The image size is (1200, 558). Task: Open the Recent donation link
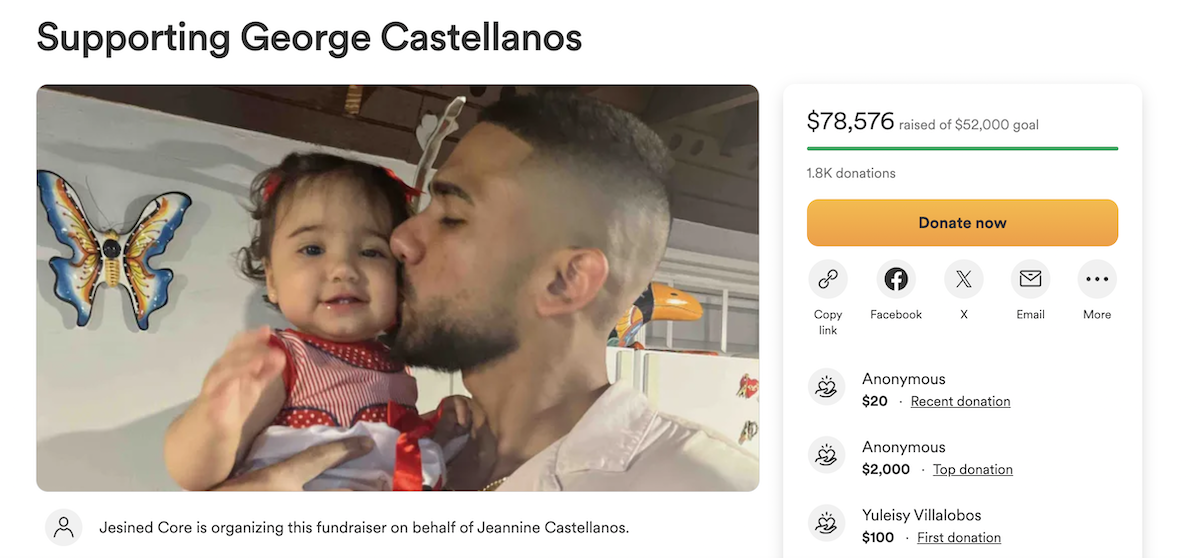[960, 401]
